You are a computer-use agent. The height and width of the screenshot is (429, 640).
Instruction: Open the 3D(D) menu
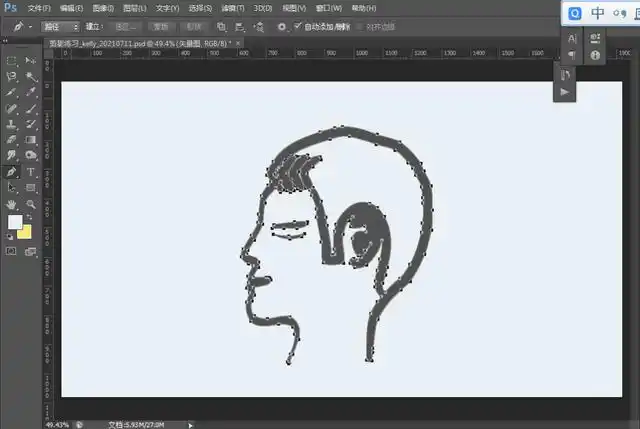pos(262,8)
